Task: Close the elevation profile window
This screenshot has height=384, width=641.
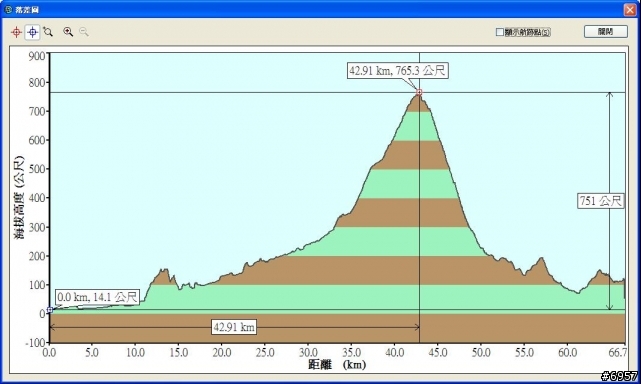Action: [630, 9]
